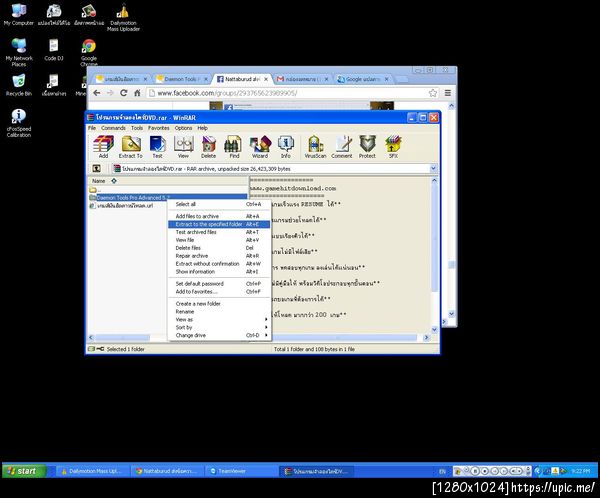Click the Start button
Viewport: 600px width, 498px height.
click(x=24, y=471)
